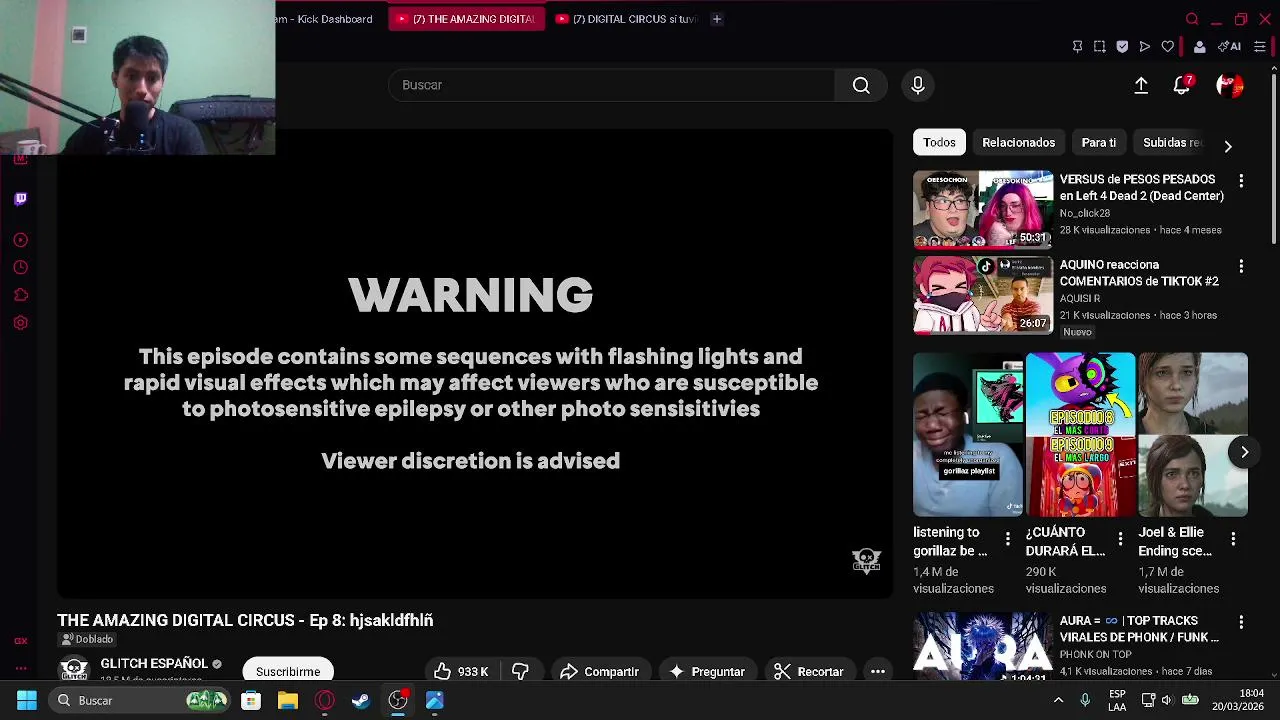Open Joel & Ellie Ending short thumbnail
The image size is (1280, 720).
(x=1193, y=434)
